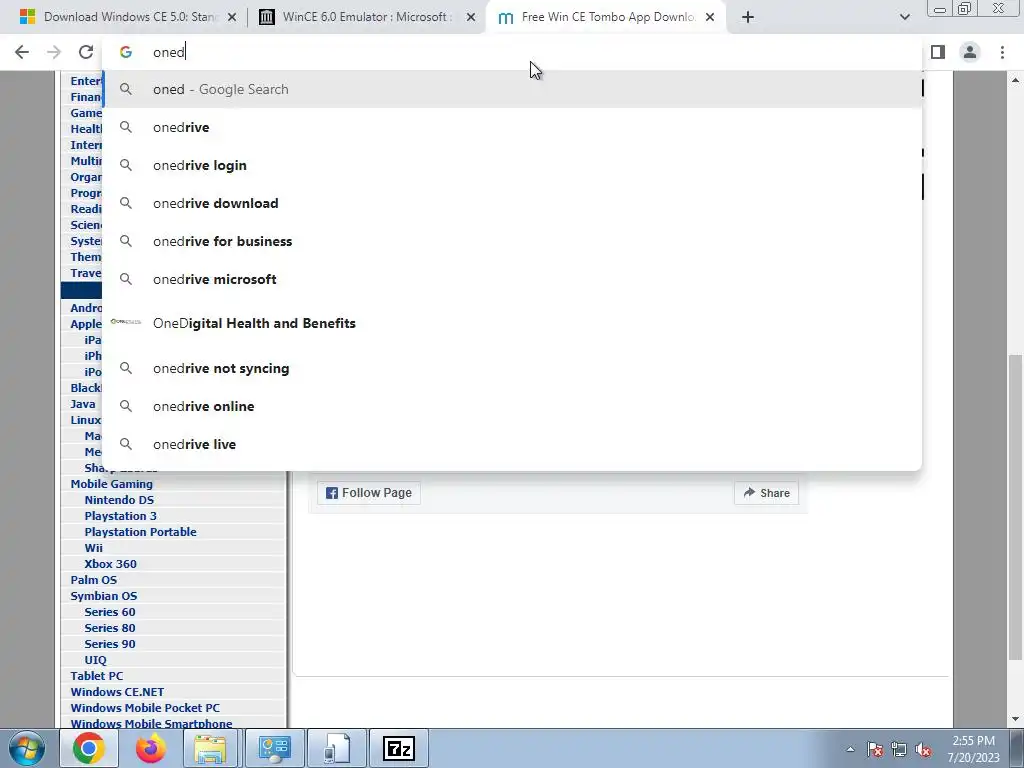Image resolution: width=1024 pixels, height=768 pixels.
Task: Open the profile avatar button
Action: (970, 52)
